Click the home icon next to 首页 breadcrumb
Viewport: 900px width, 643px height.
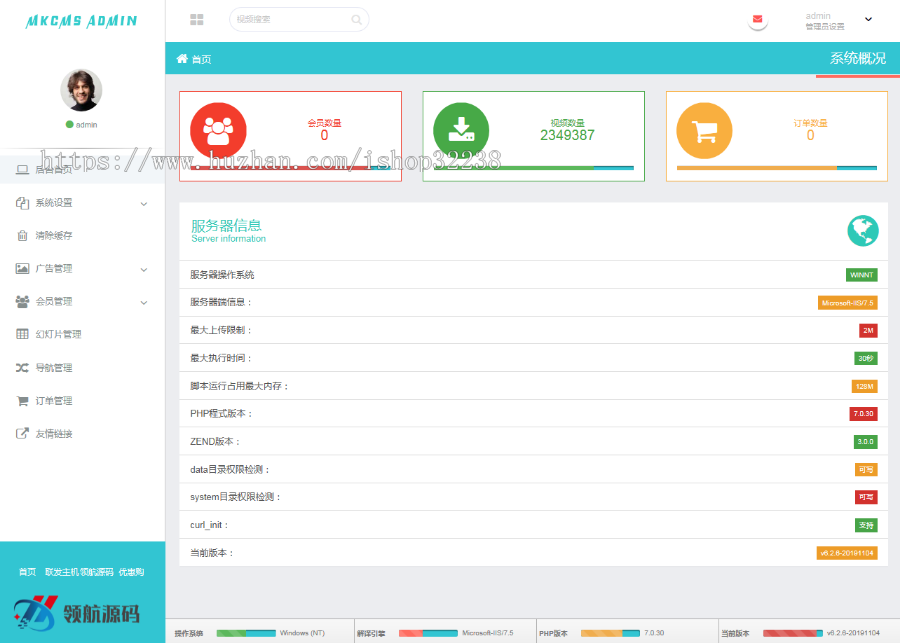(182, 59)
